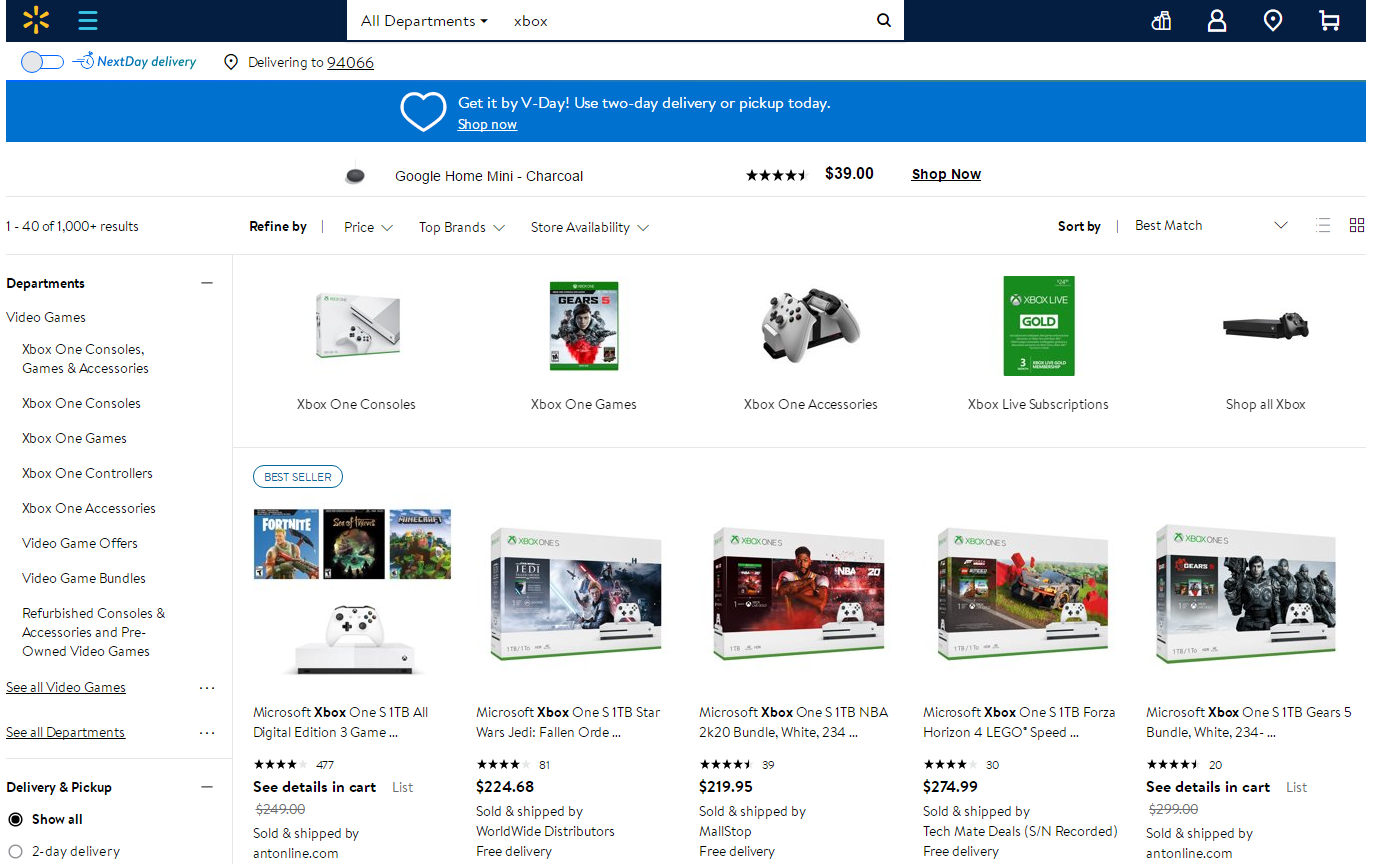Open the store finder location icon
The height and width of the screenshot is (864, 1390).
click(1273, 20)
